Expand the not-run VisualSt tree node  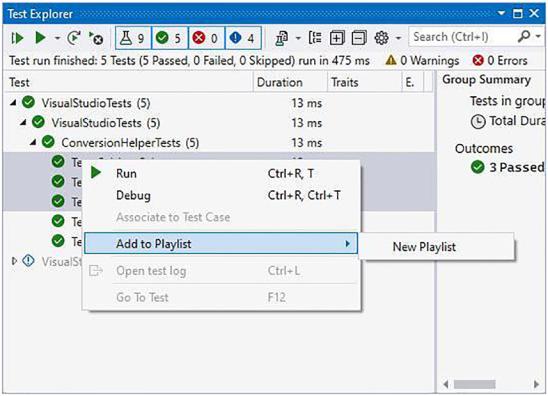[14, 261]
